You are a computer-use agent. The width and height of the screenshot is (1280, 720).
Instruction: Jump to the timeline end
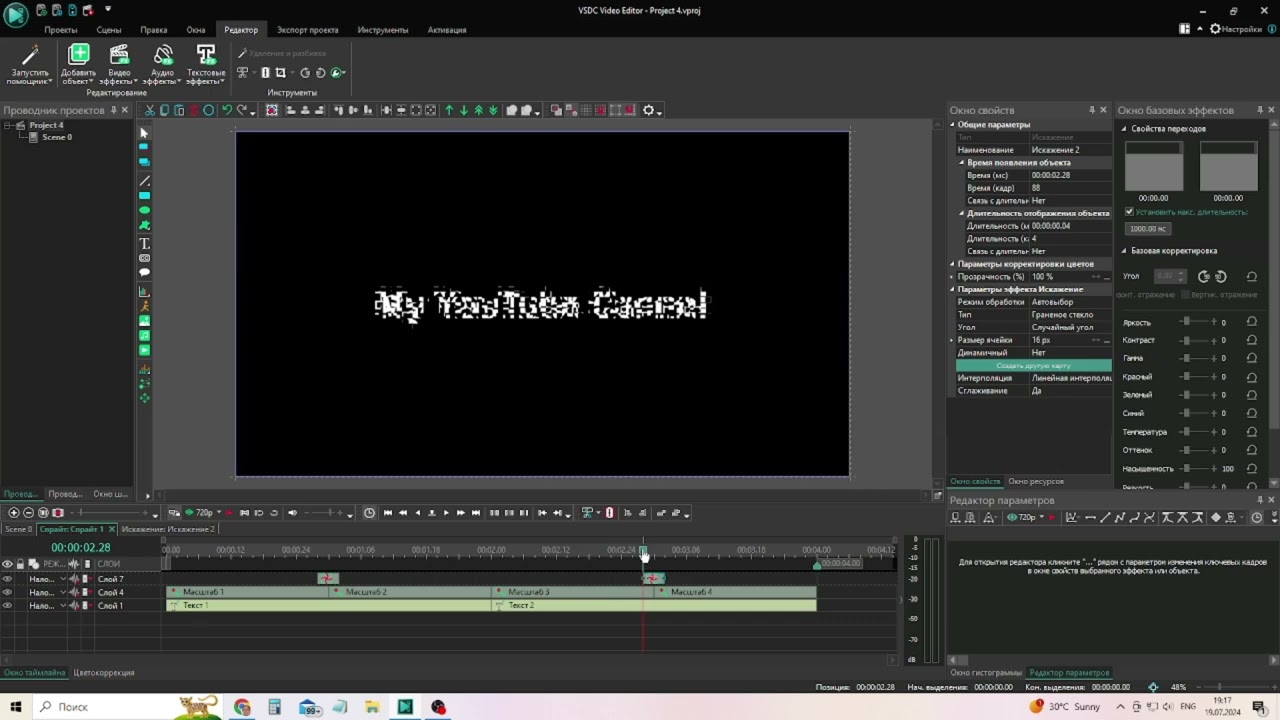pyautogui.click(x=475, y=513)
